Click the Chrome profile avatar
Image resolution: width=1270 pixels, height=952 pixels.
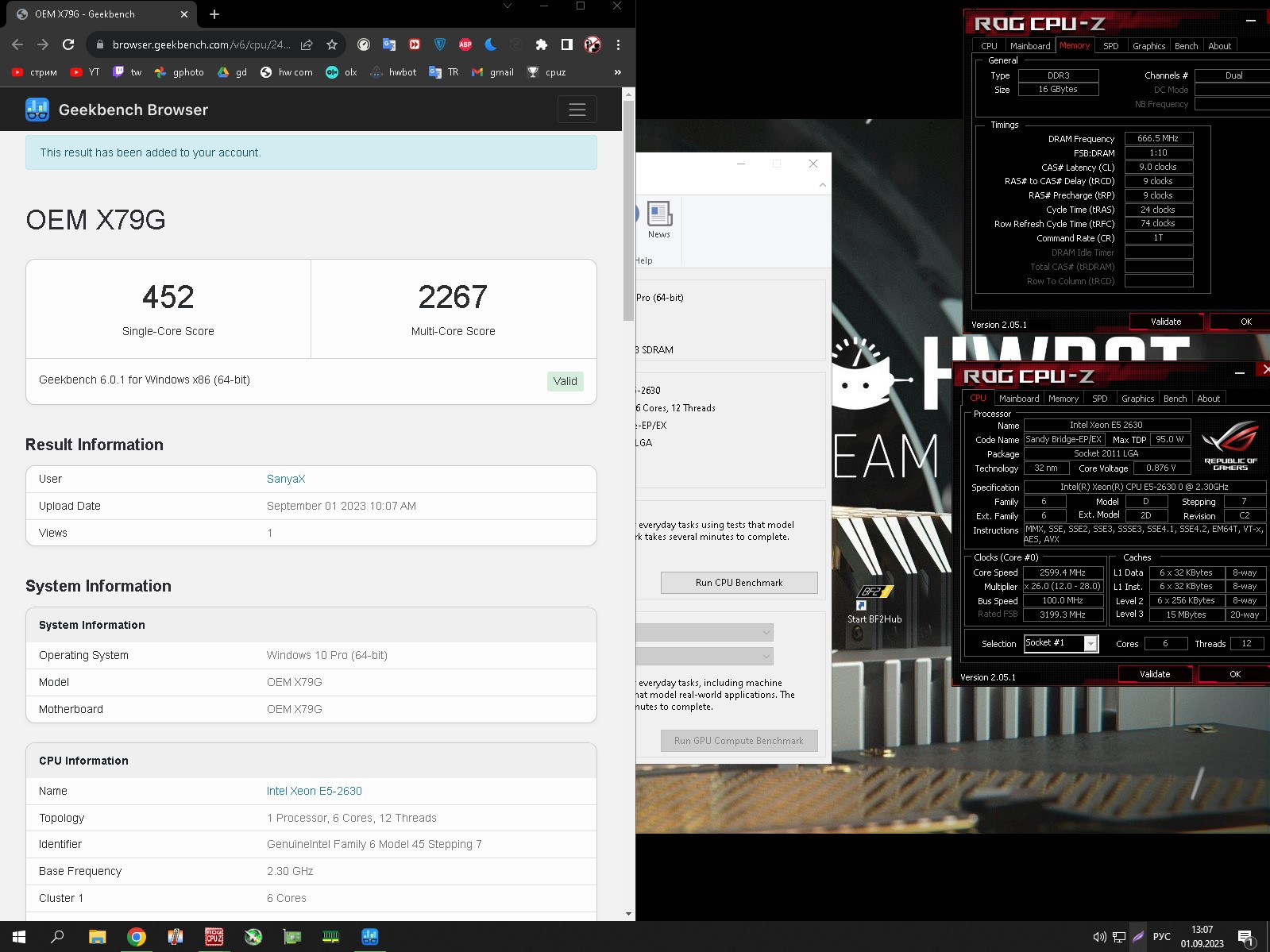click(593, 44)
